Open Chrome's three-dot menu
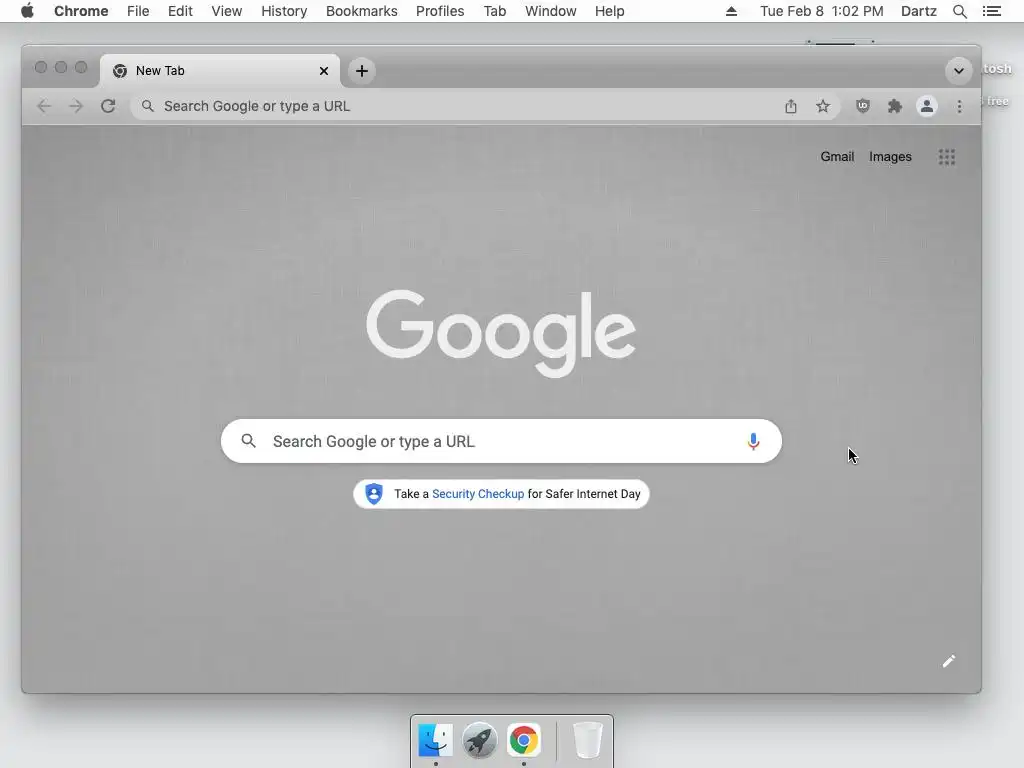 [959, 106]
